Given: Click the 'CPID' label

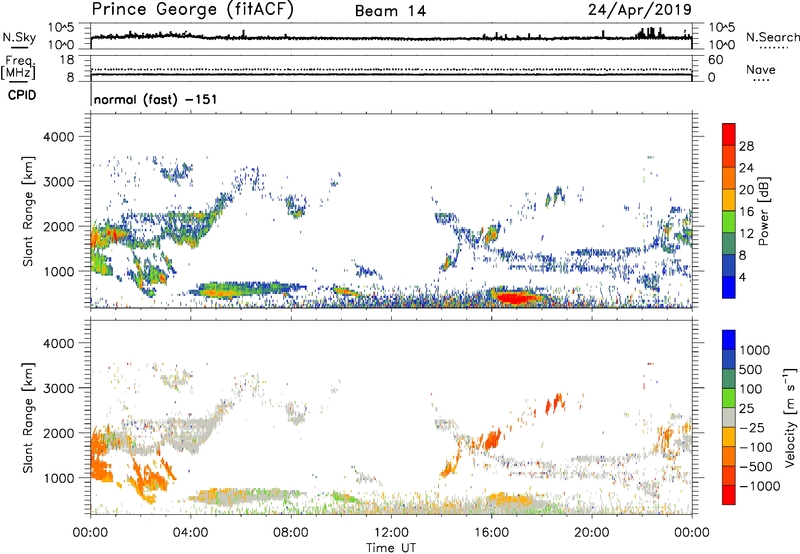Looking at the screenshot, I should 22,95.
